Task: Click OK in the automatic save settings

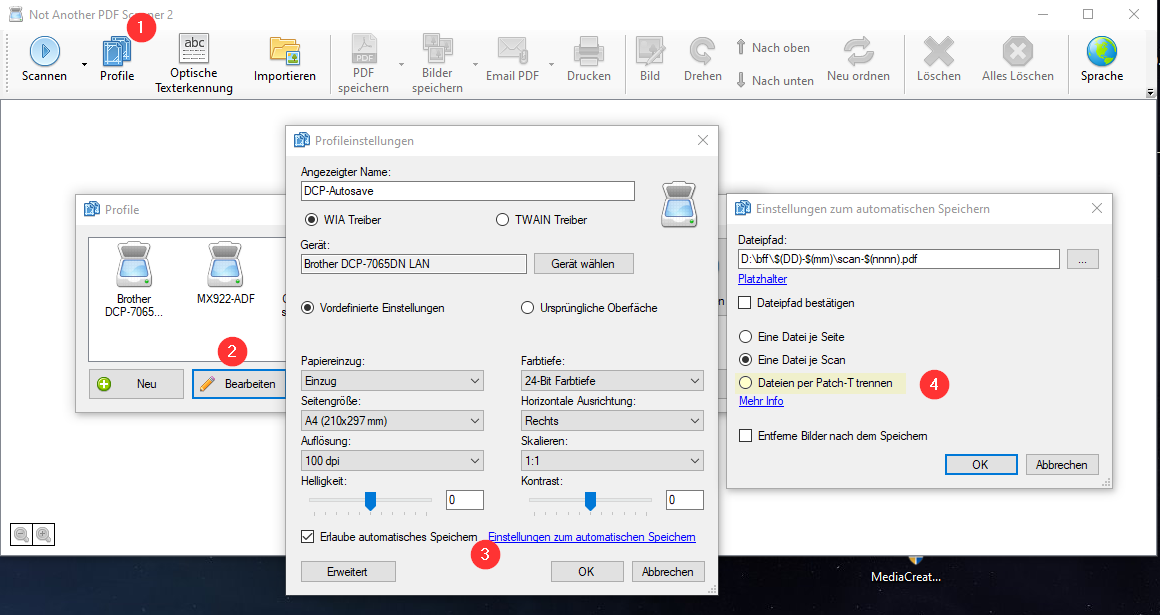Action: click(x=980, y=465)
